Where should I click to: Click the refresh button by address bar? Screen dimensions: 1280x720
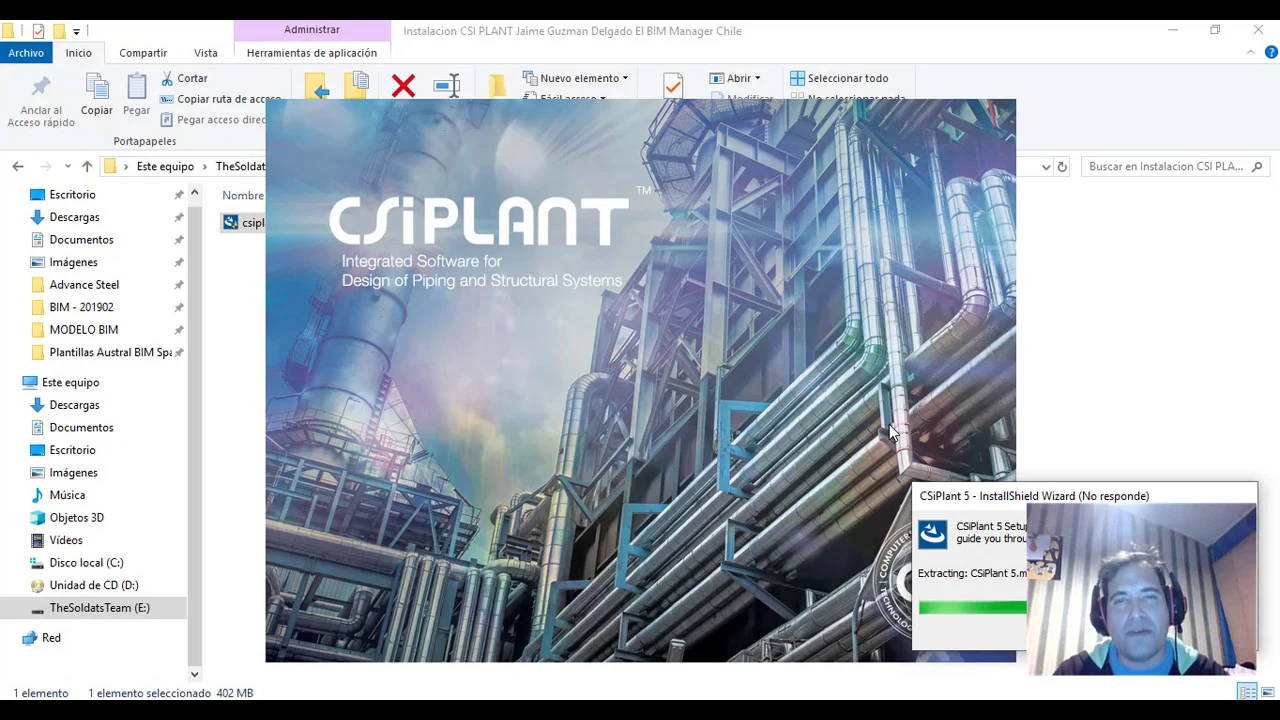tap(1062, 167)
